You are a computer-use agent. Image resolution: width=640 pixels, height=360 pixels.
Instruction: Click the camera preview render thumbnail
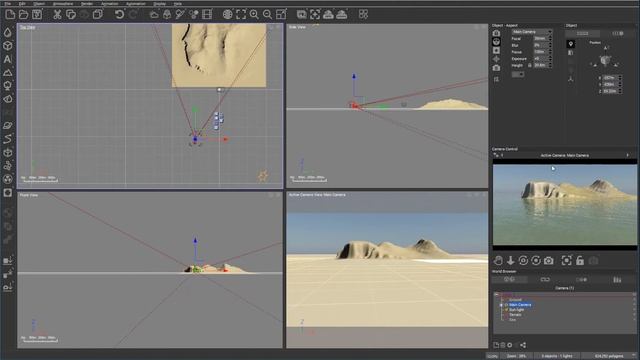pos(564,204)
